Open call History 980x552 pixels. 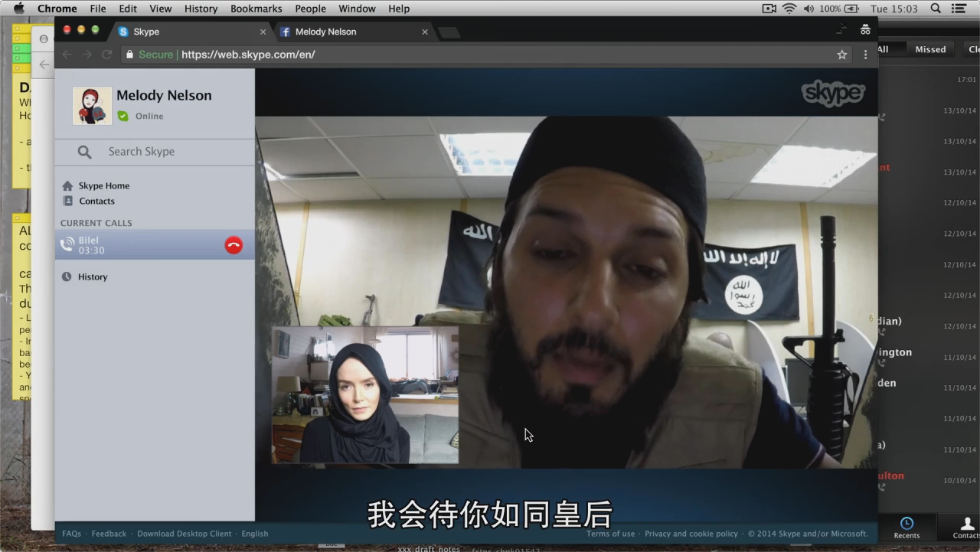coord(92,277)
